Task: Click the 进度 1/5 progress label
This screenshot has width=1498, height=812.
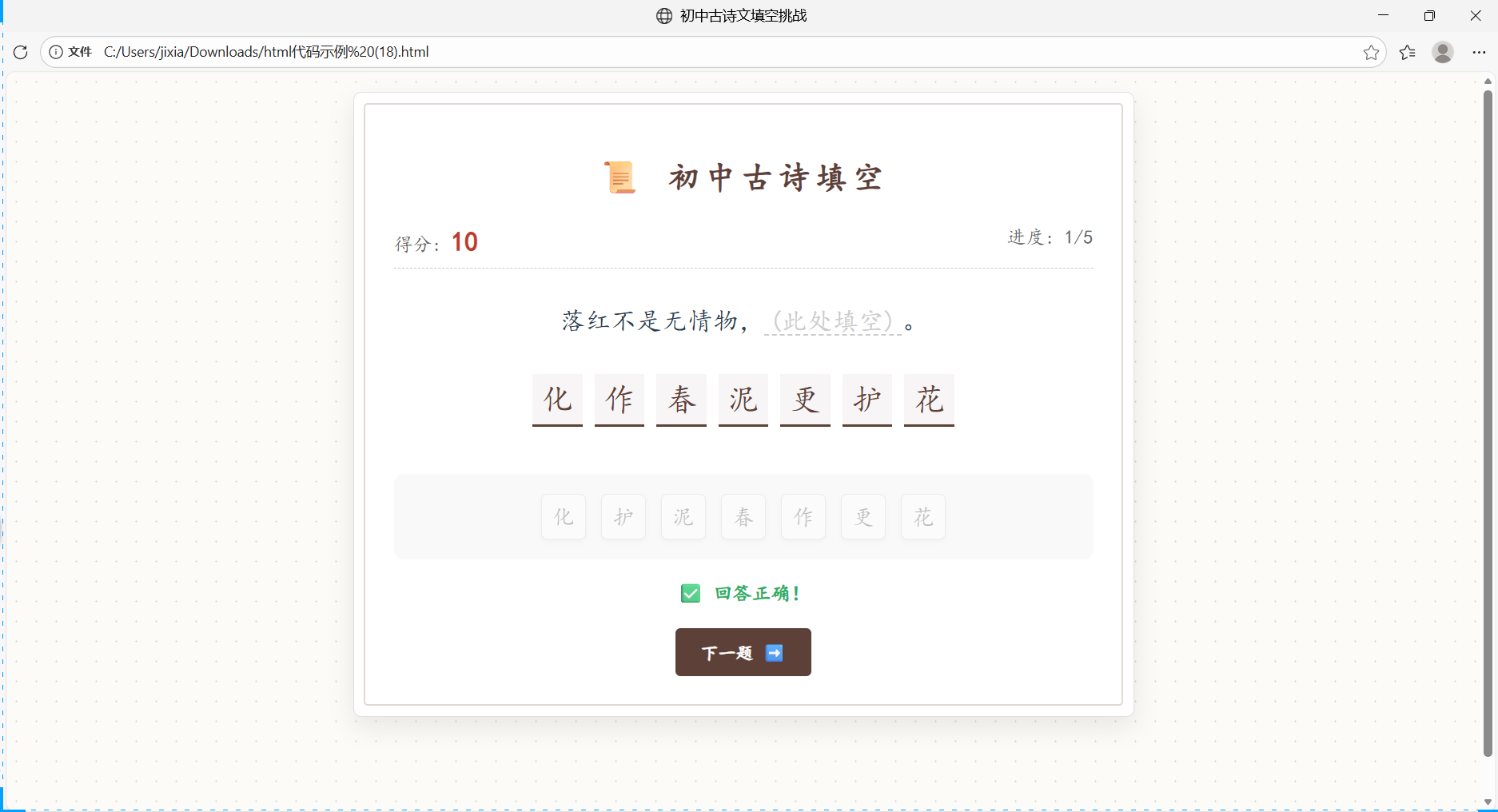Action: (x=1050, y=237)
